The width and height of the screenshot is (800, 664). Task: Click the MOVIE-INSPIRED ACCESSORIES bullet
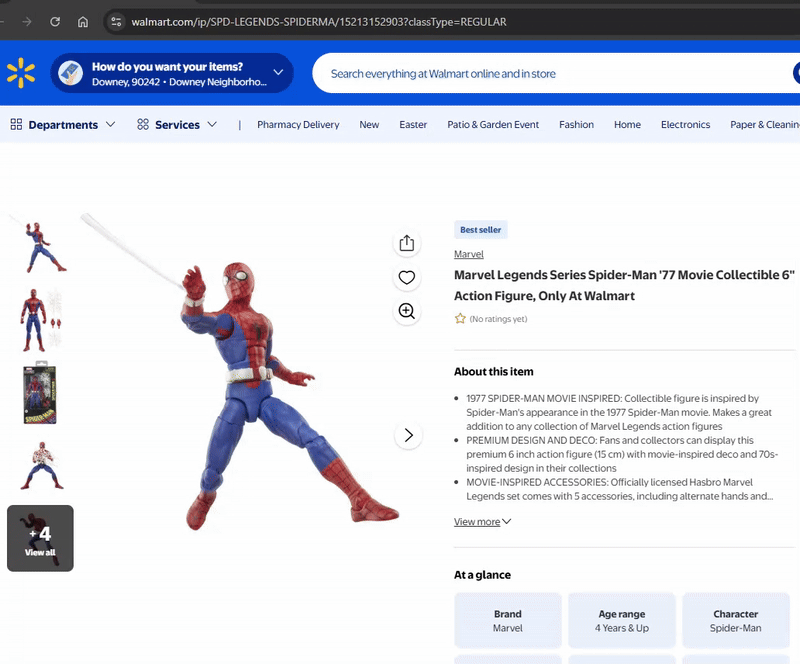click(x=619, y=489)
